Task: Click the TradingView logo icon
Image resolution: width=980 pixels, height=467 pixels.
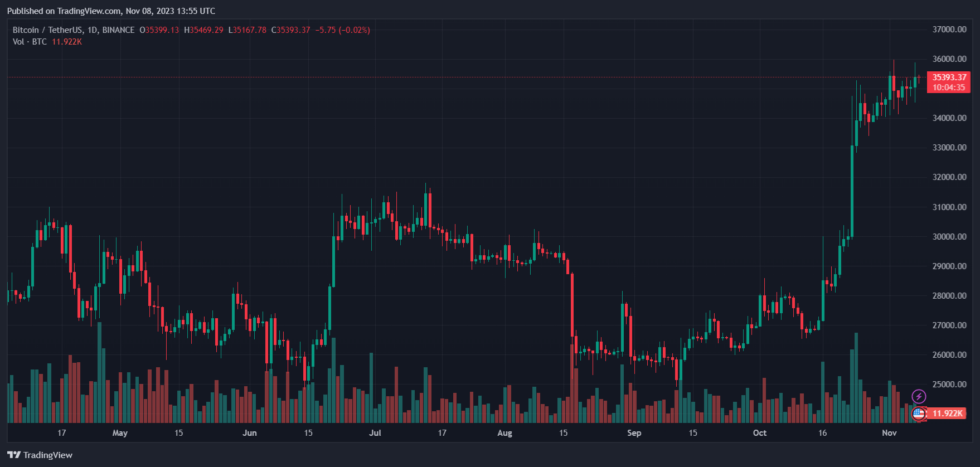Action: [14, 455]
